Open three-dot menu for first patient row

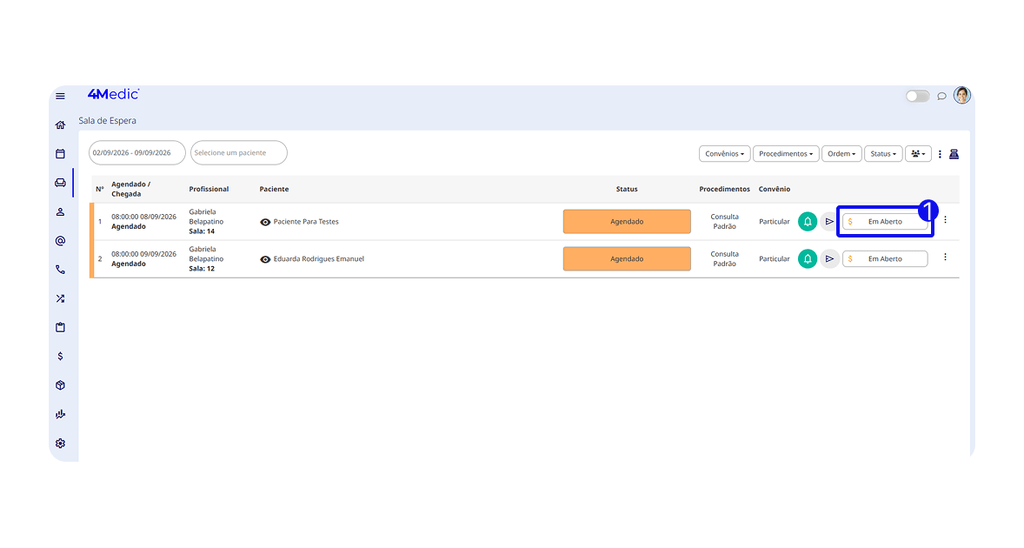(945, 220)
